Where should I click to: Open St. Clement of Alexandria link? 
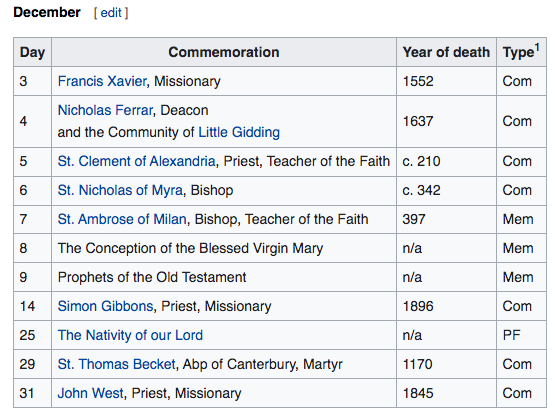pos(137,161)
